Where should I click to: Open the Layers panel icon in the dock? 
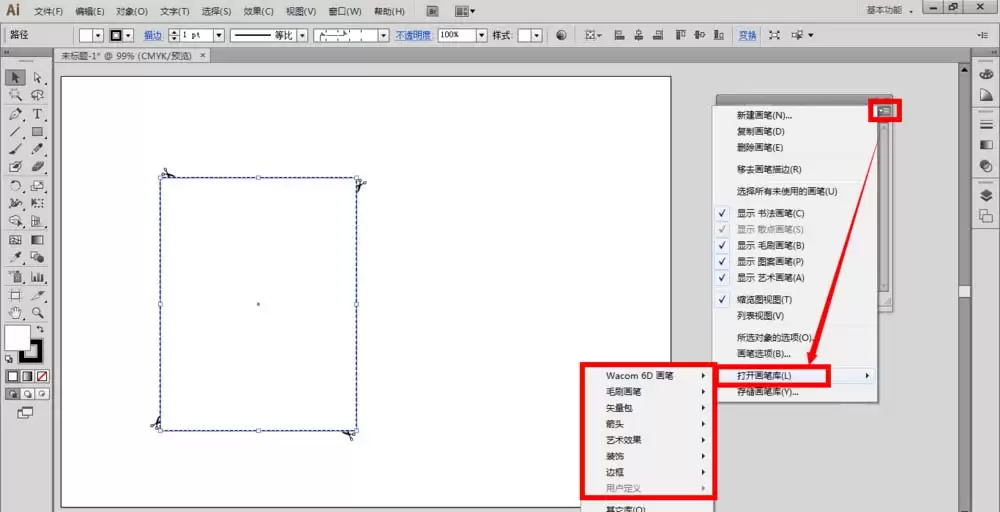click(986, 196)
